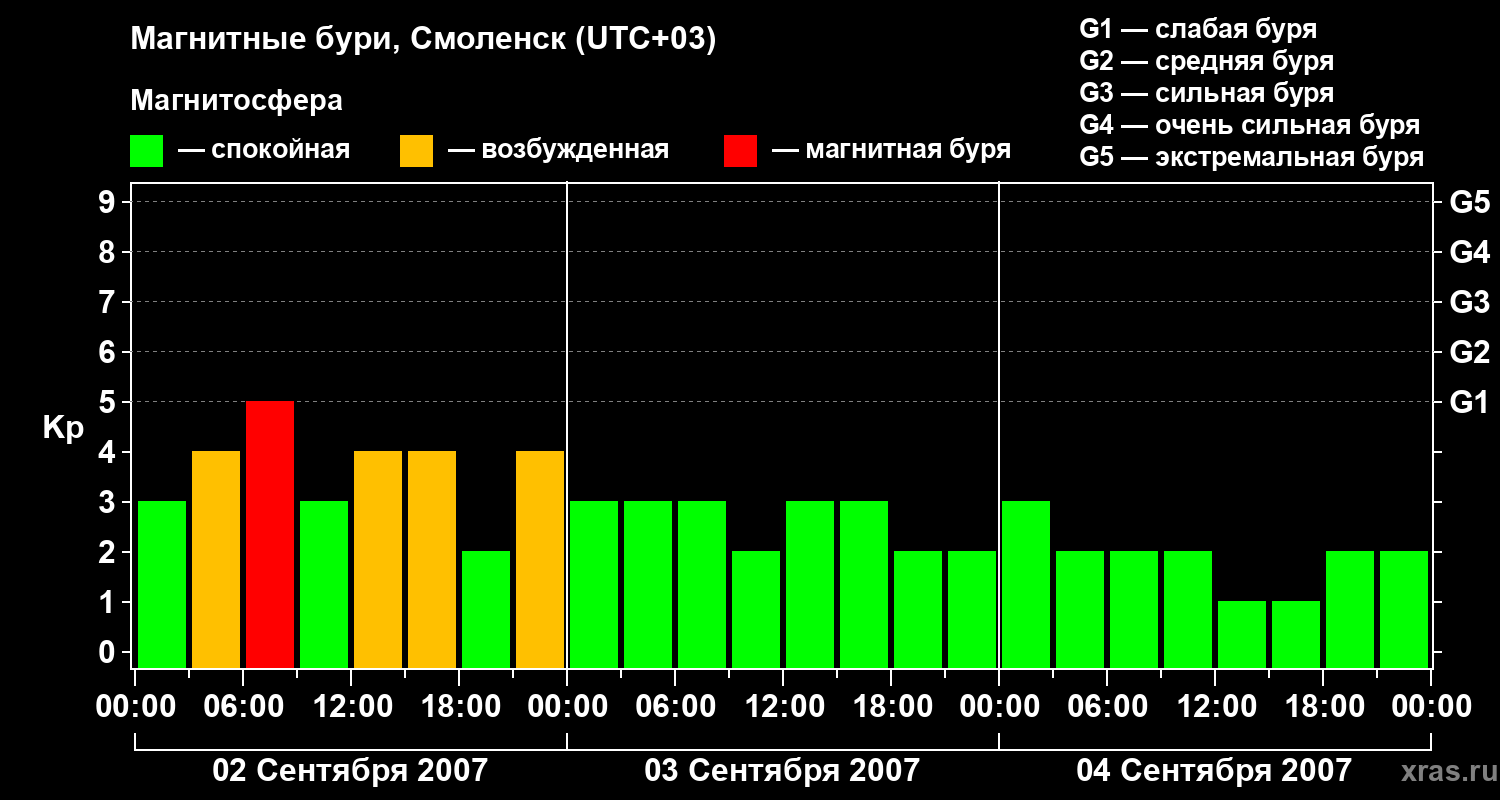Viewport: 1500px width, 800px height.
Task: Select the green Kp 2 bar at 18:00 on 02 September
Action: [486, 610]
